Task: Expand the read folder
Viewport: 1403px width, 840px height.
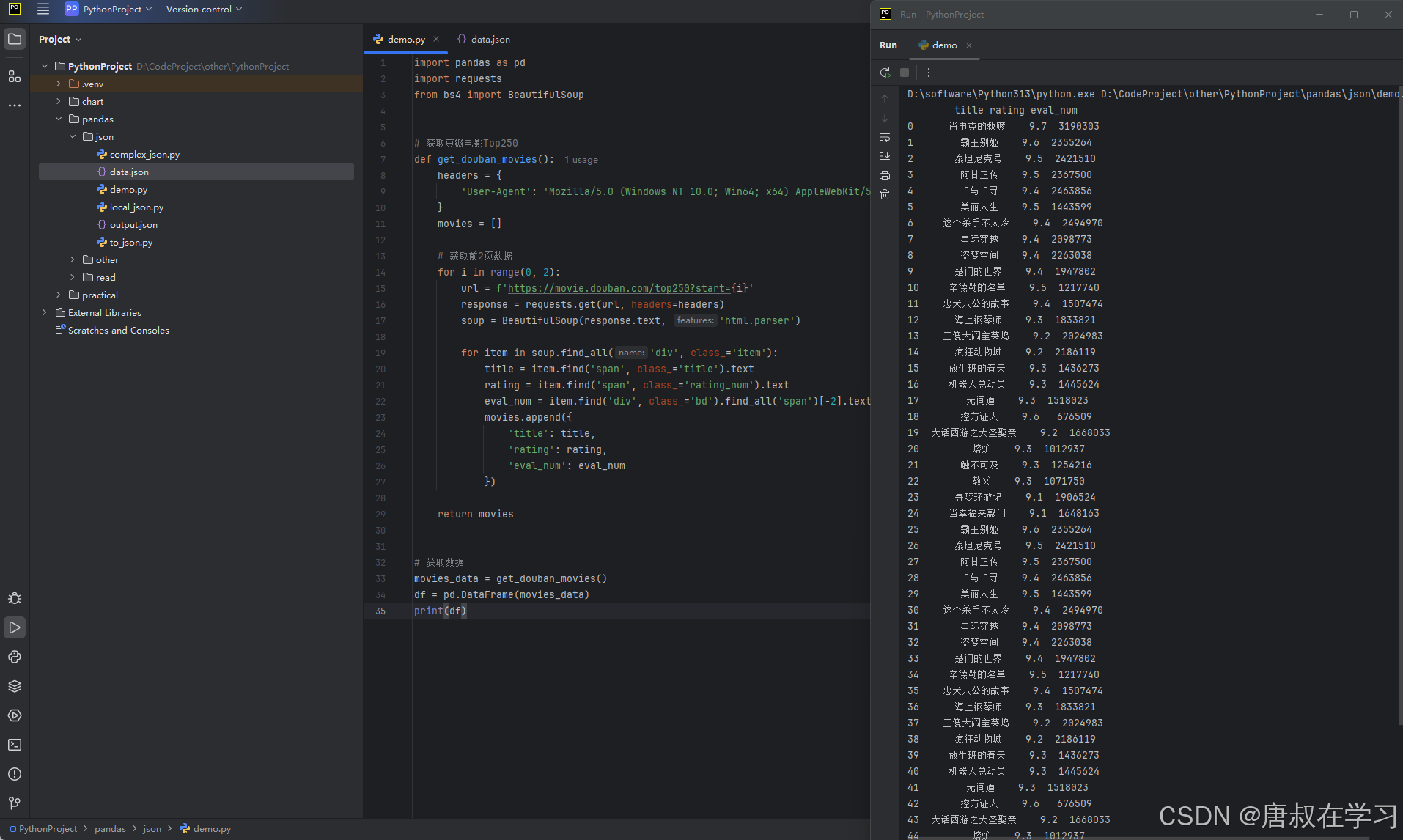Action: point(73,277)
